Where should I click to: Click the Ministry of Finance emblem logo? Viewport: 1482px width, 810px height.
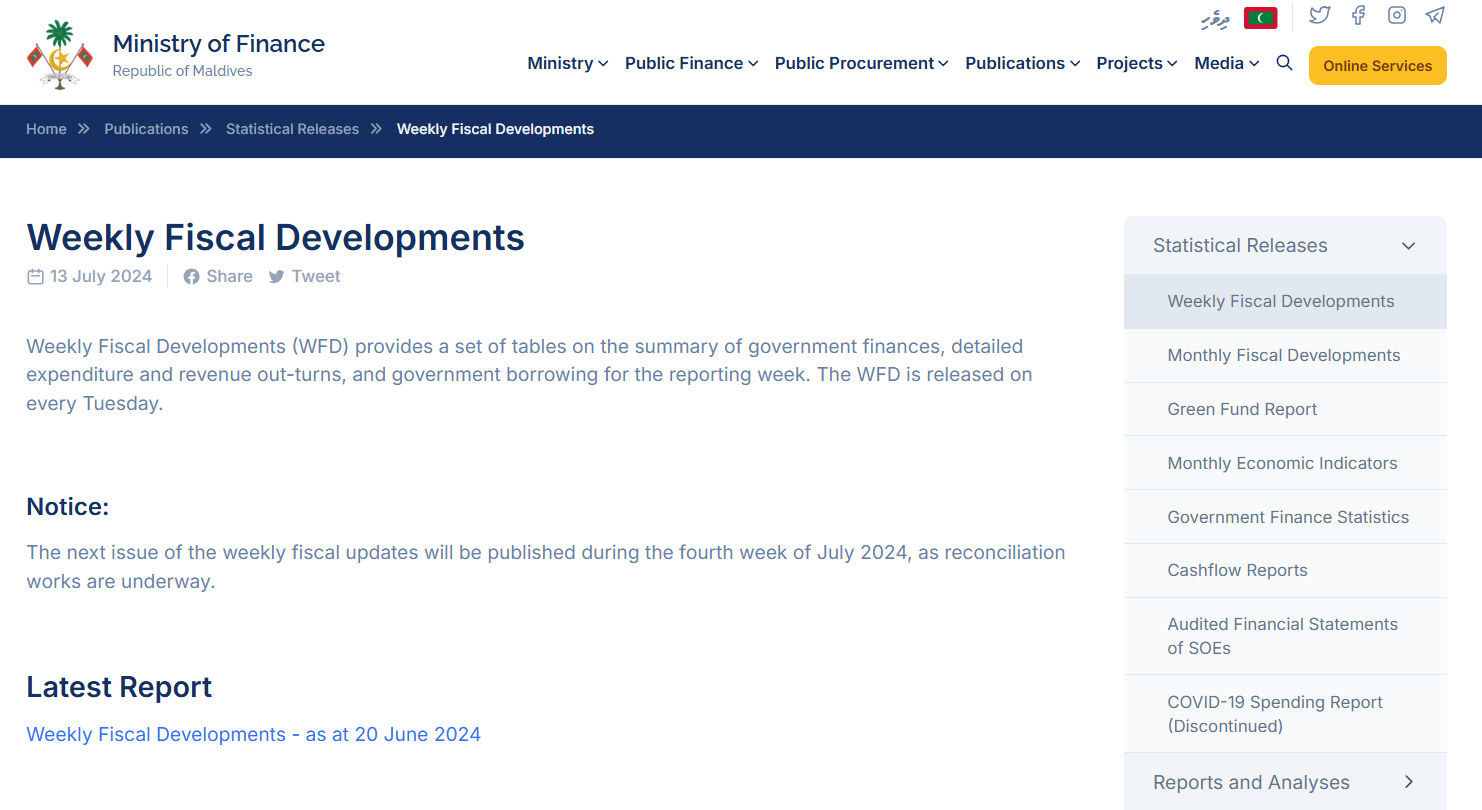[x=60, y=55]
